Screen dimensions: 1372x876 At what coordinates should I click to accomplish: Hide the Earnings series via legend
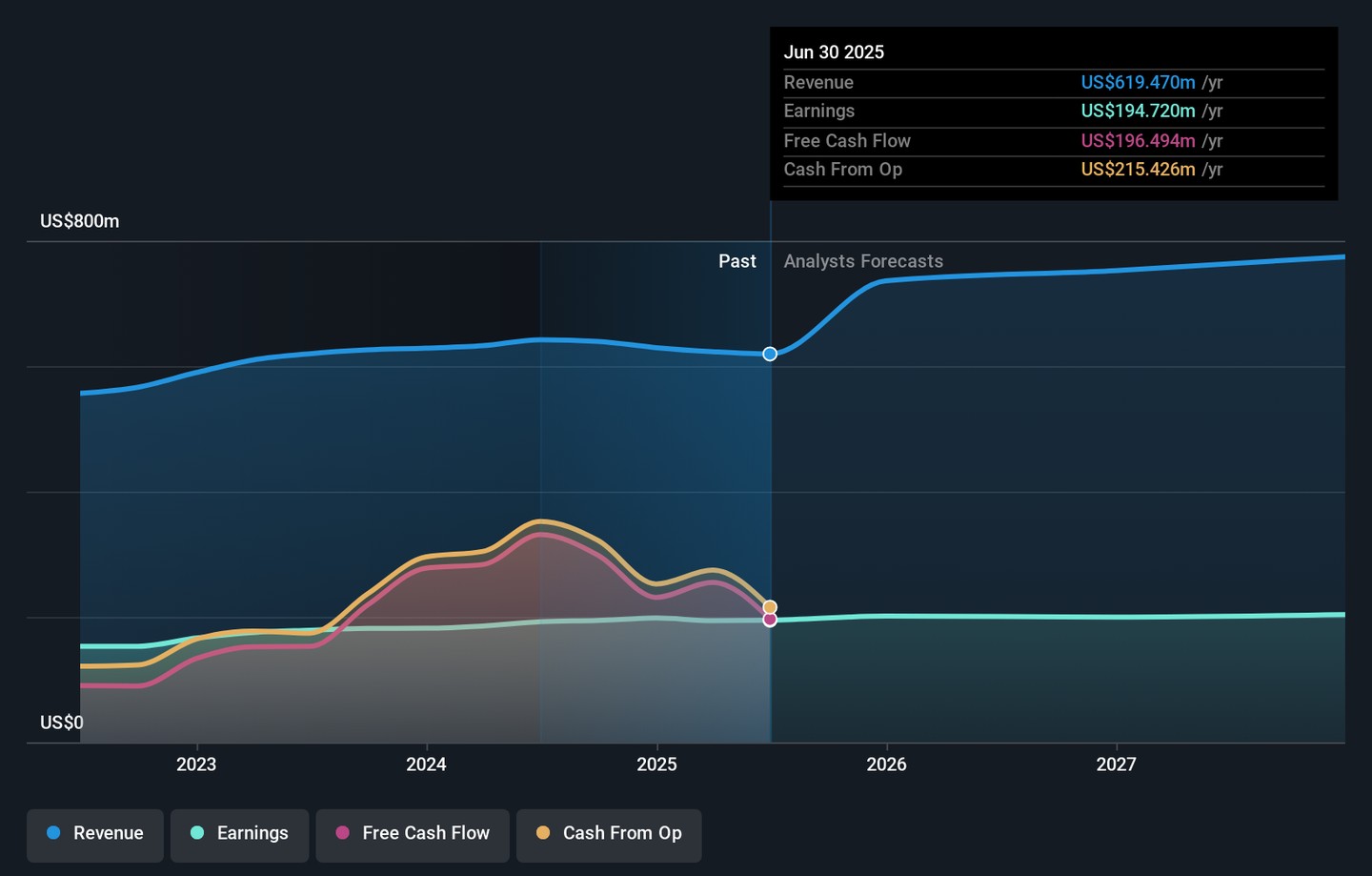point(239,834)
